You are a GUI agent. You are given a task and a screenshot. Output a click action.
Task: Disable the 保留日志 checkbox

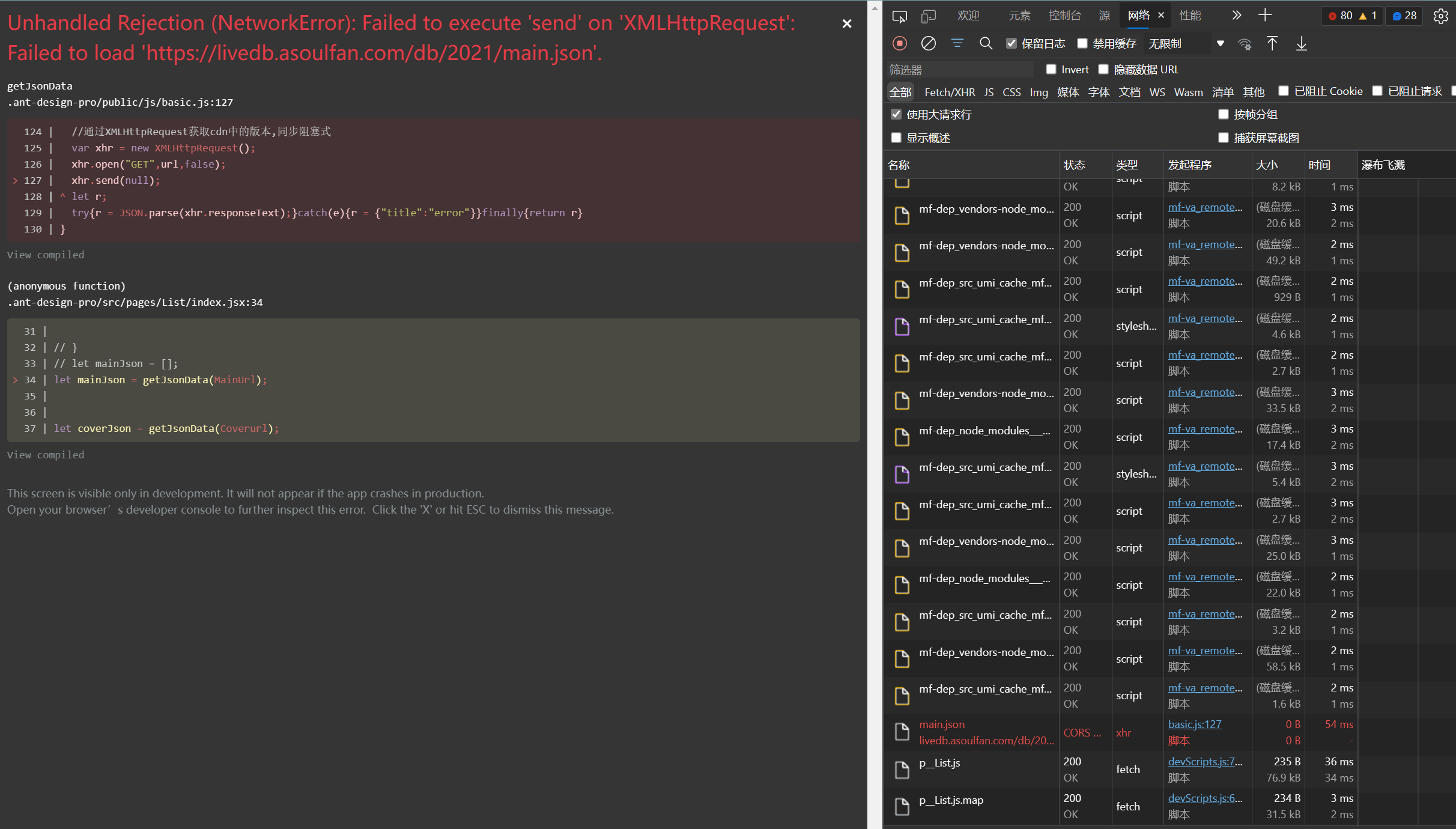pyautogui.click(x=1012, y=43)
